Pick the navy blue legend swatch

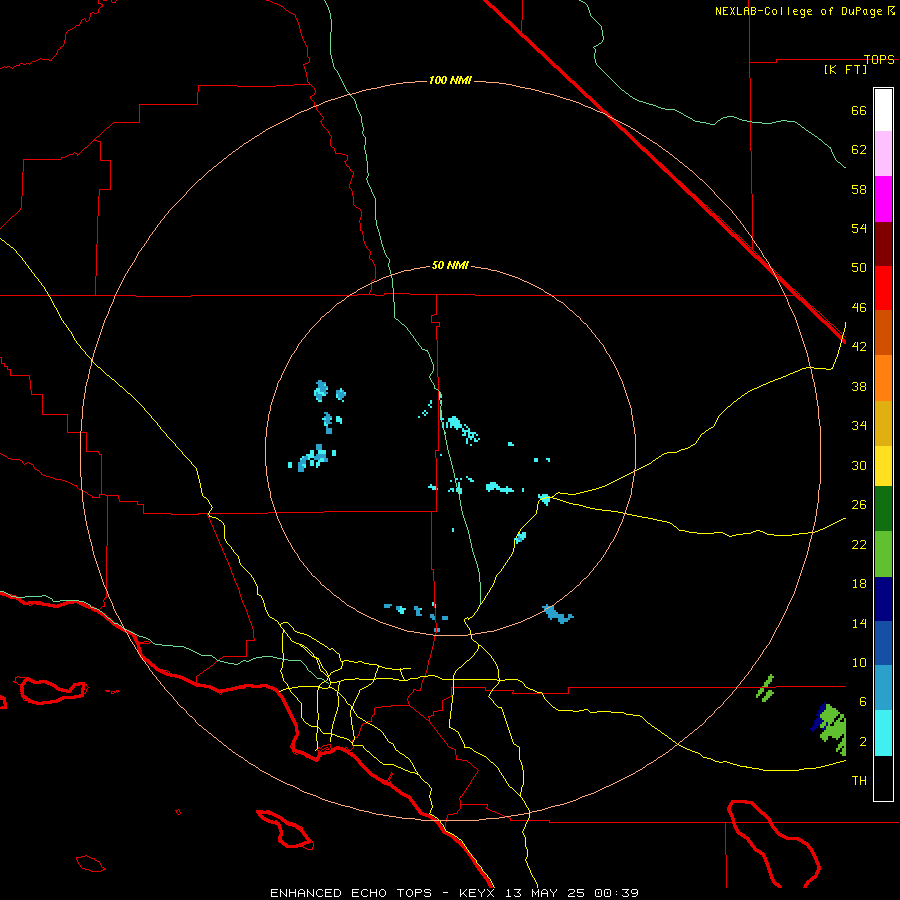[883, 599]
